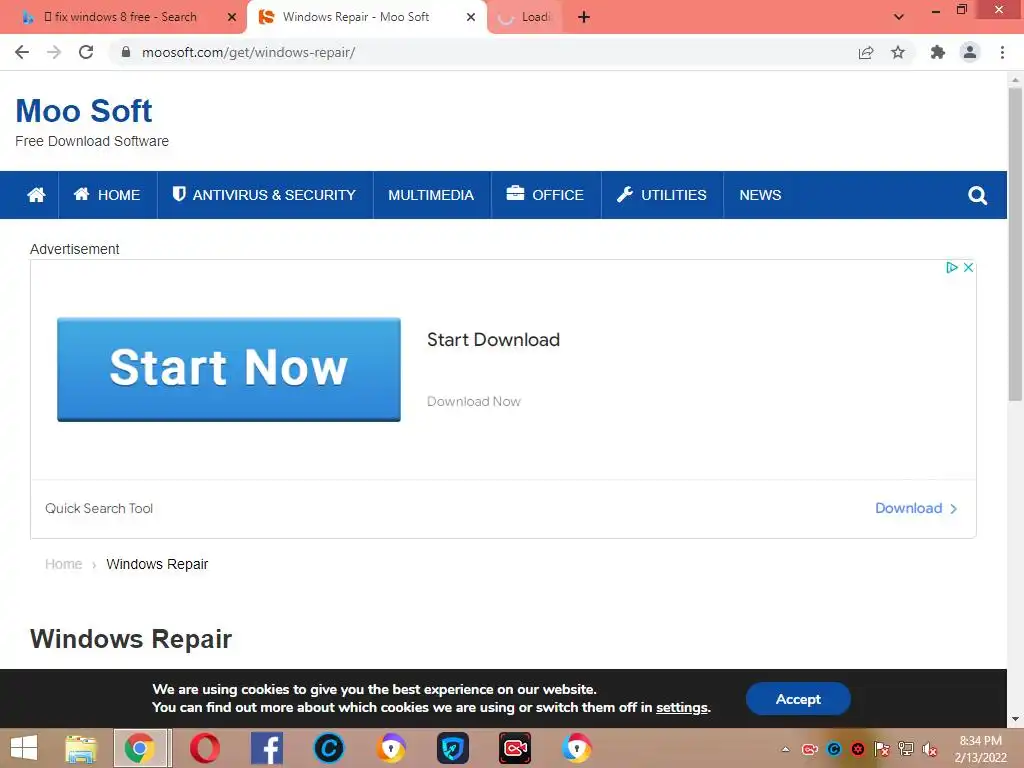Open Antivirus & Security menu
1024x768 pixels.
(264, 195)
